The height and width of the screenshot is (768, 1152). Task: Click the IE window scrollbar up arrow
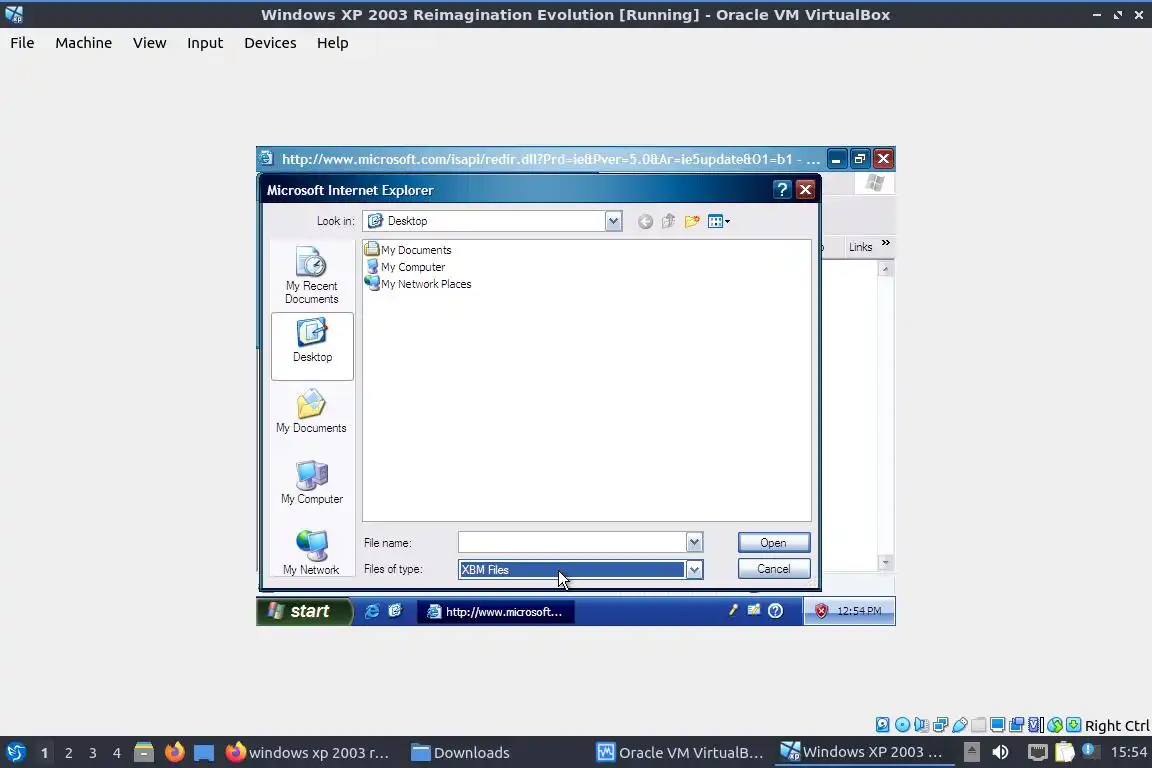(x=885, y=270)
